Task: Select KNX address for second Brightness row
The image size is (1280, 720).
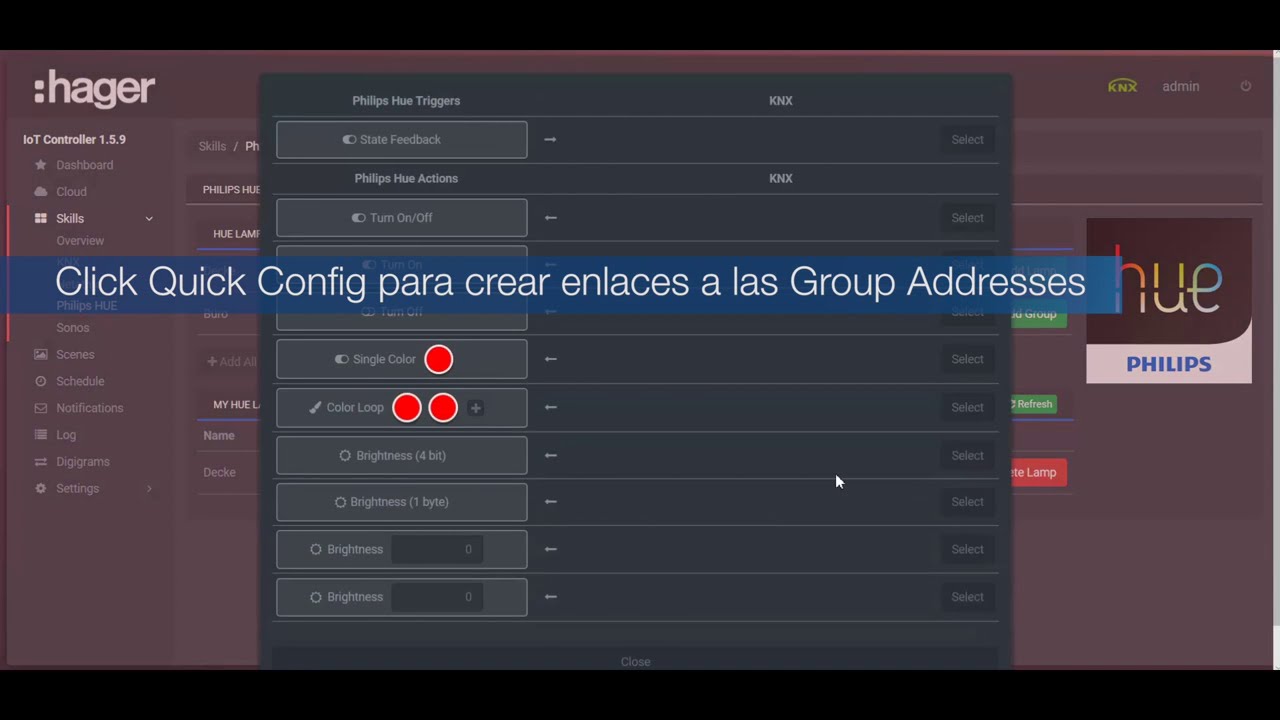Action: point(967,597)
